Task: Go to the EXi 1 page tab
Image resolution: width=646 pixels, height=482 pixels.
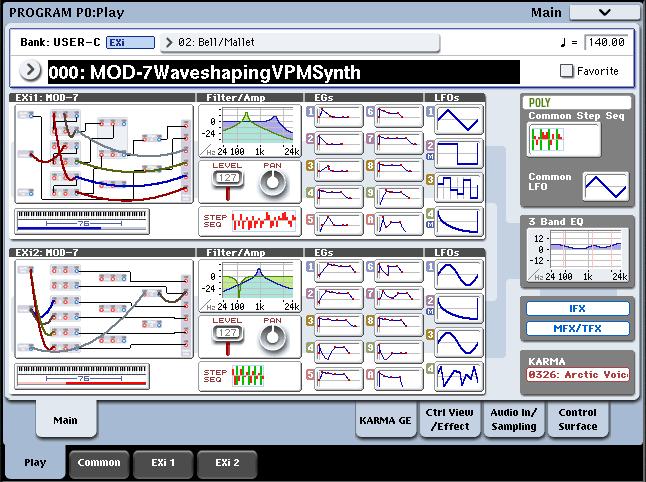Action: coord(163,463)
